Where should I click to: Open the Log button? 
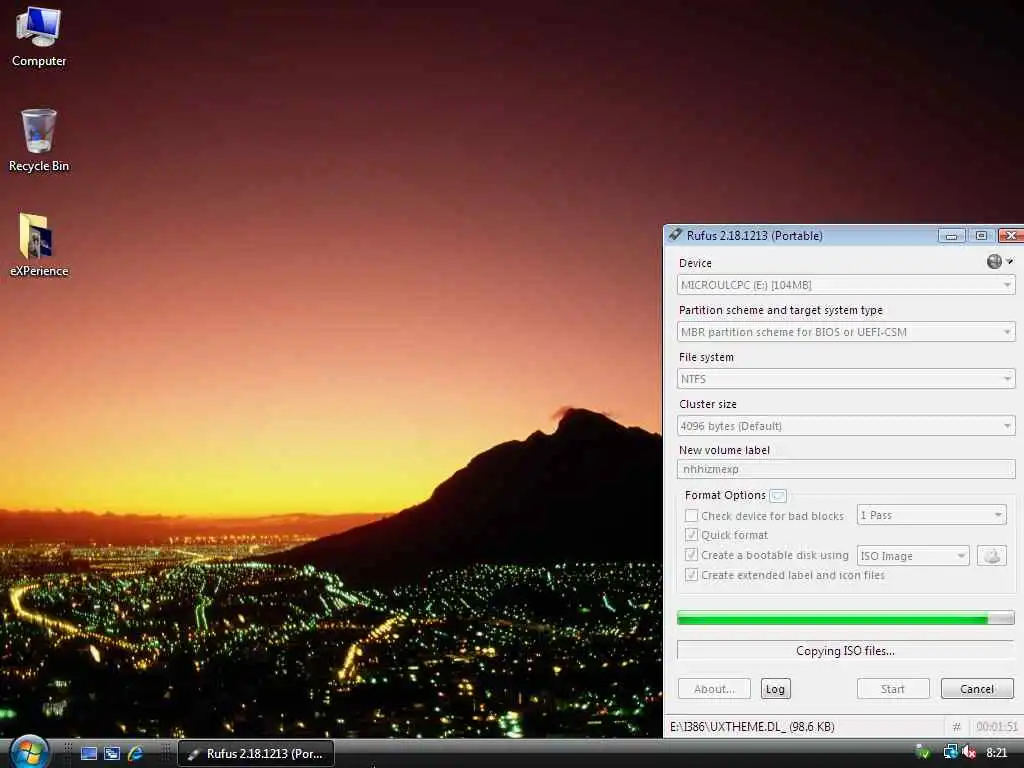point(775,689)
